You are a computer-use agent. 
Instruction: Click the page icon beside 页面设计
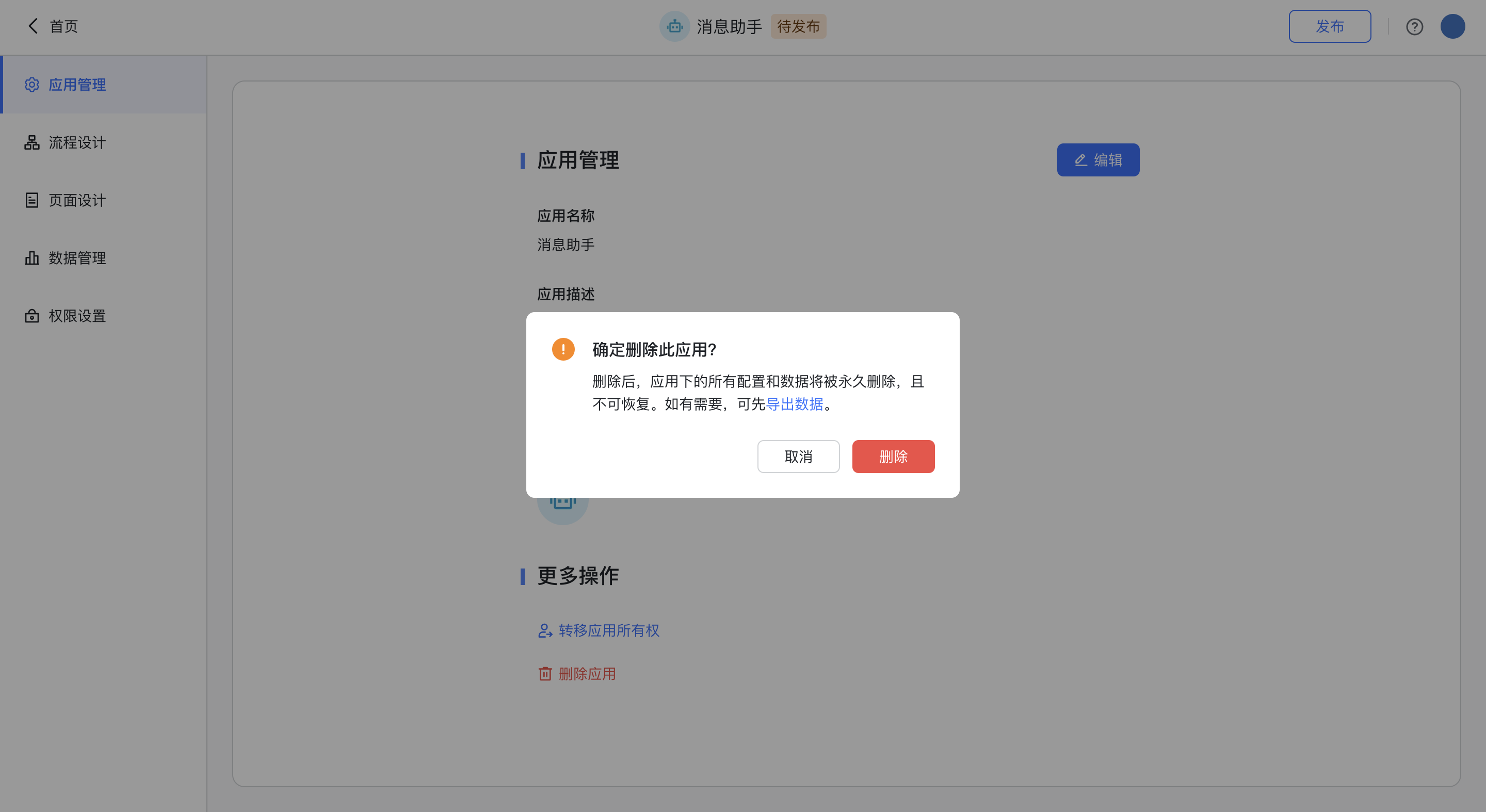tap(31, 200)
